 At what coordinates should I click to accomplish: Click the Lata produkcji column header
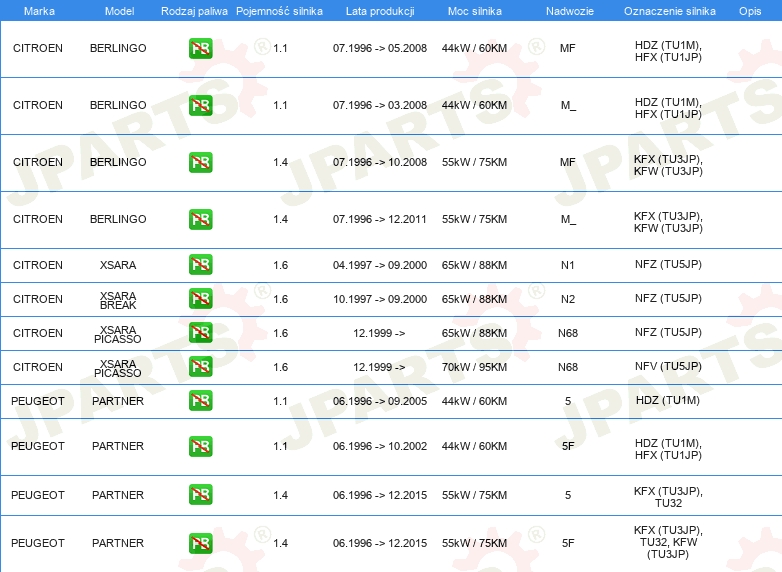point(379,10)
